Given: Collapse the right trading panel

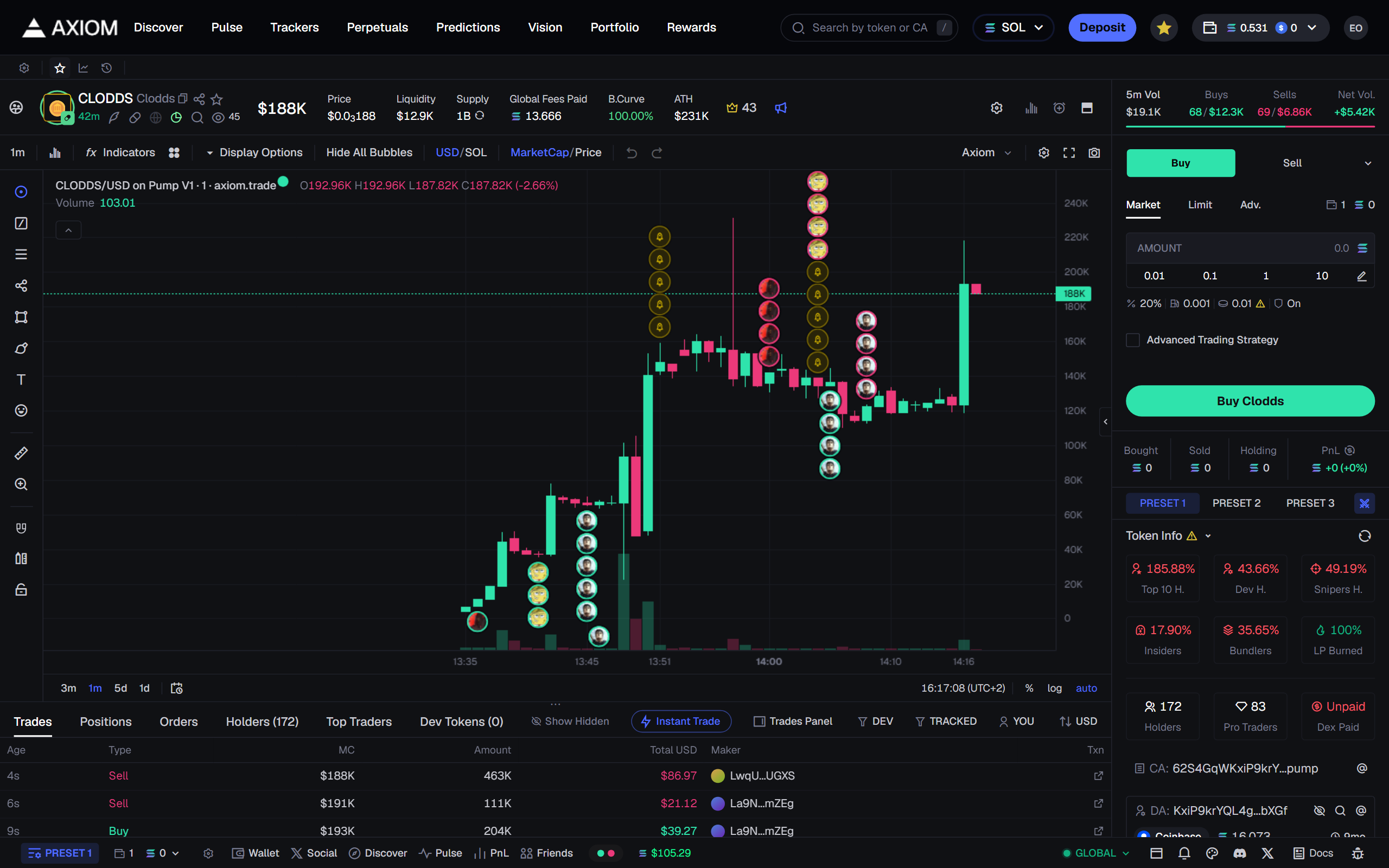Looking at the screenshot, I should pyautogui.click(x=1105, y=422).
